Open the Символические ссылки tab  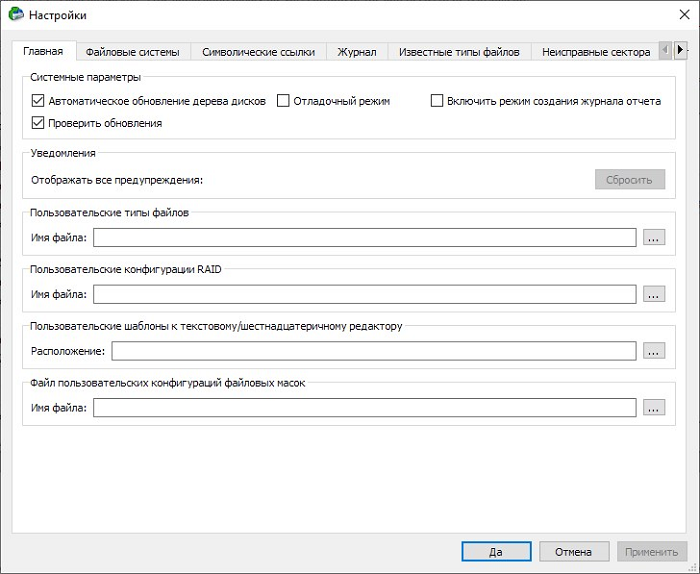click(258, 52)
